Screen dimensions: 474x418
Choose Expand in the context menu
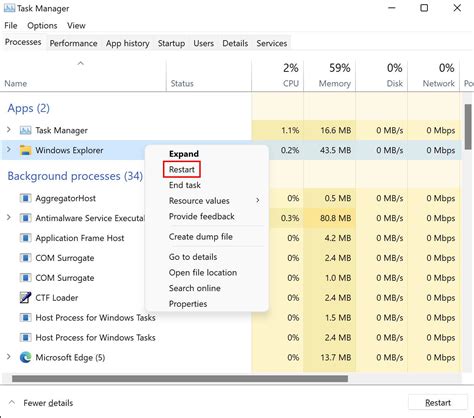184,154
